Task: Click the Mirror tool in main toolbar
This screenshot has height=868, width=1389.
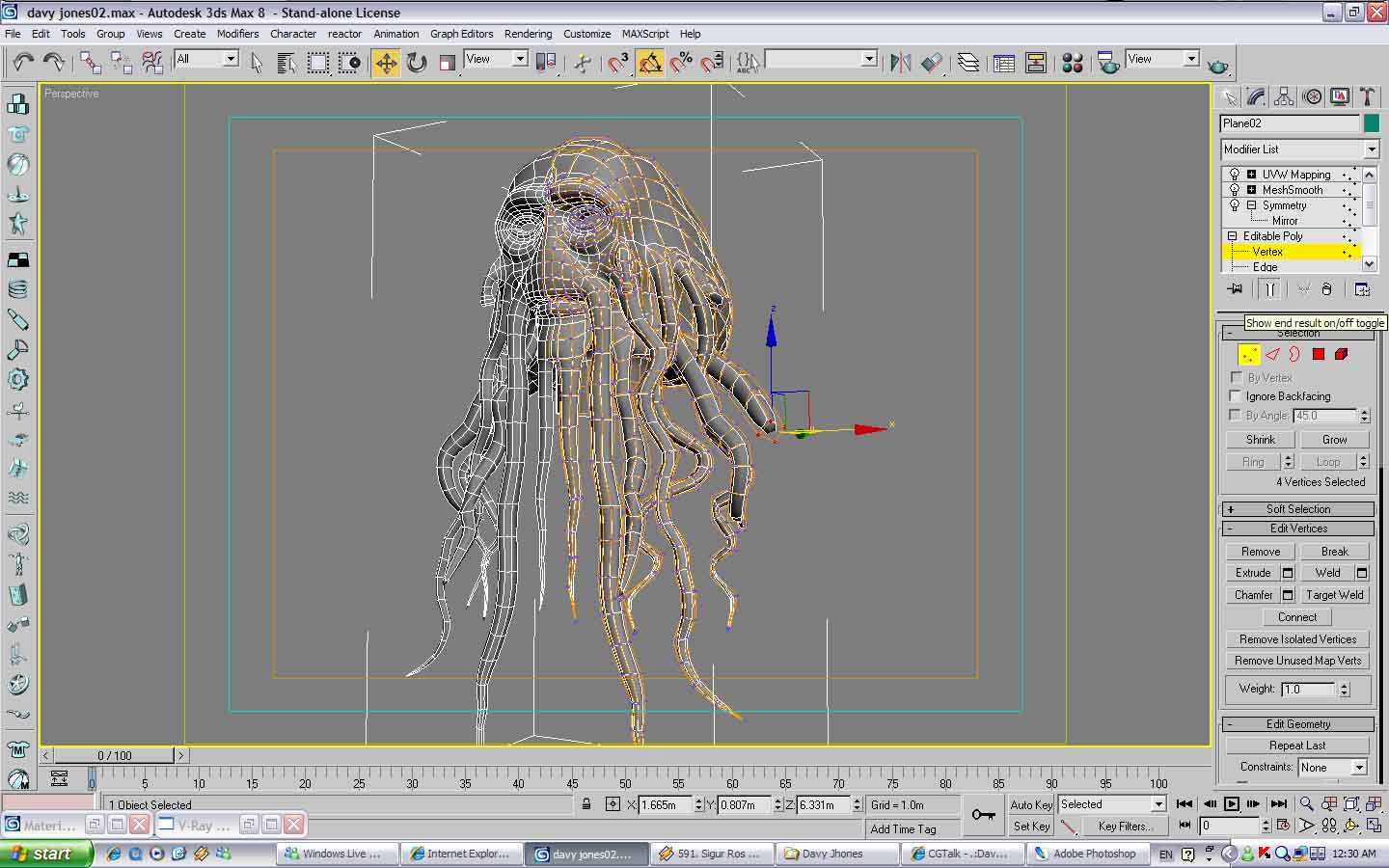Action: tap(900, 63)
